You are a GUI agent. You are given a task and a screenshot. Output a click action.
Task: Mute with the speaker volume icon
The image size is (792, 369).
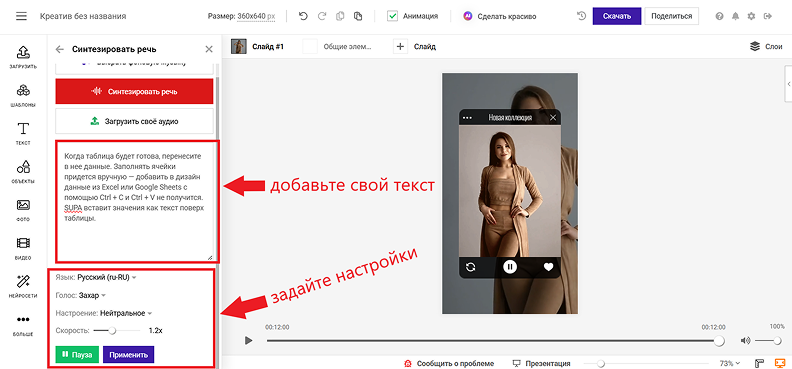coord(746,341)
